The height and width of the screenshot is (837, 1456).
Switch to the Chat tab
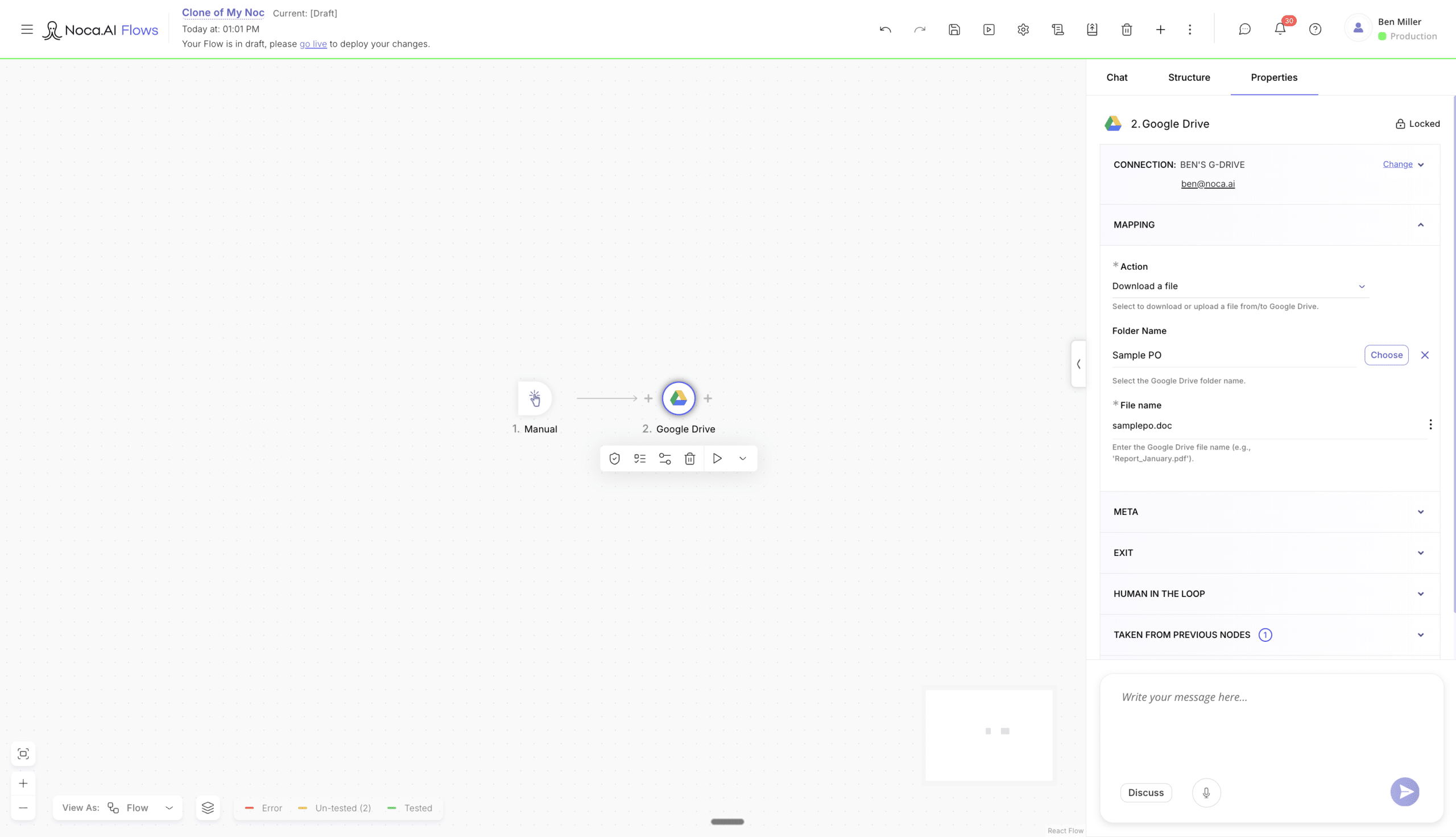tap(1116, 77)
